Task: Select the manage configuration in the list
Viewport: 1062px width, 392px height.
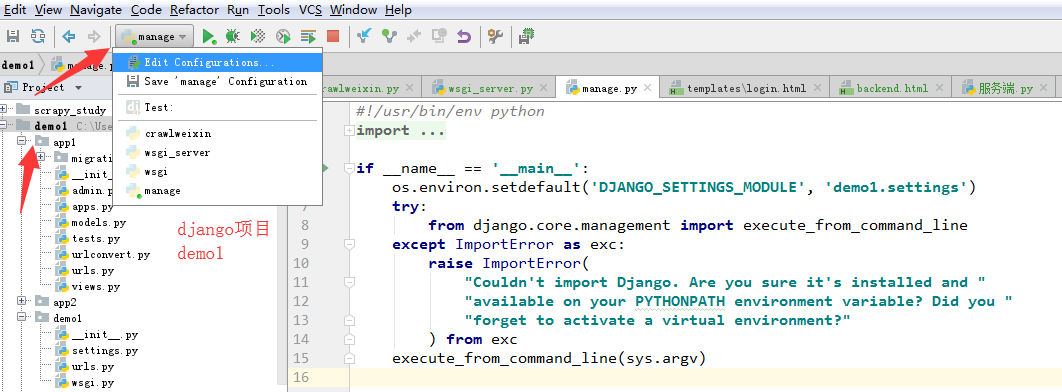Action: pos(218,191)
